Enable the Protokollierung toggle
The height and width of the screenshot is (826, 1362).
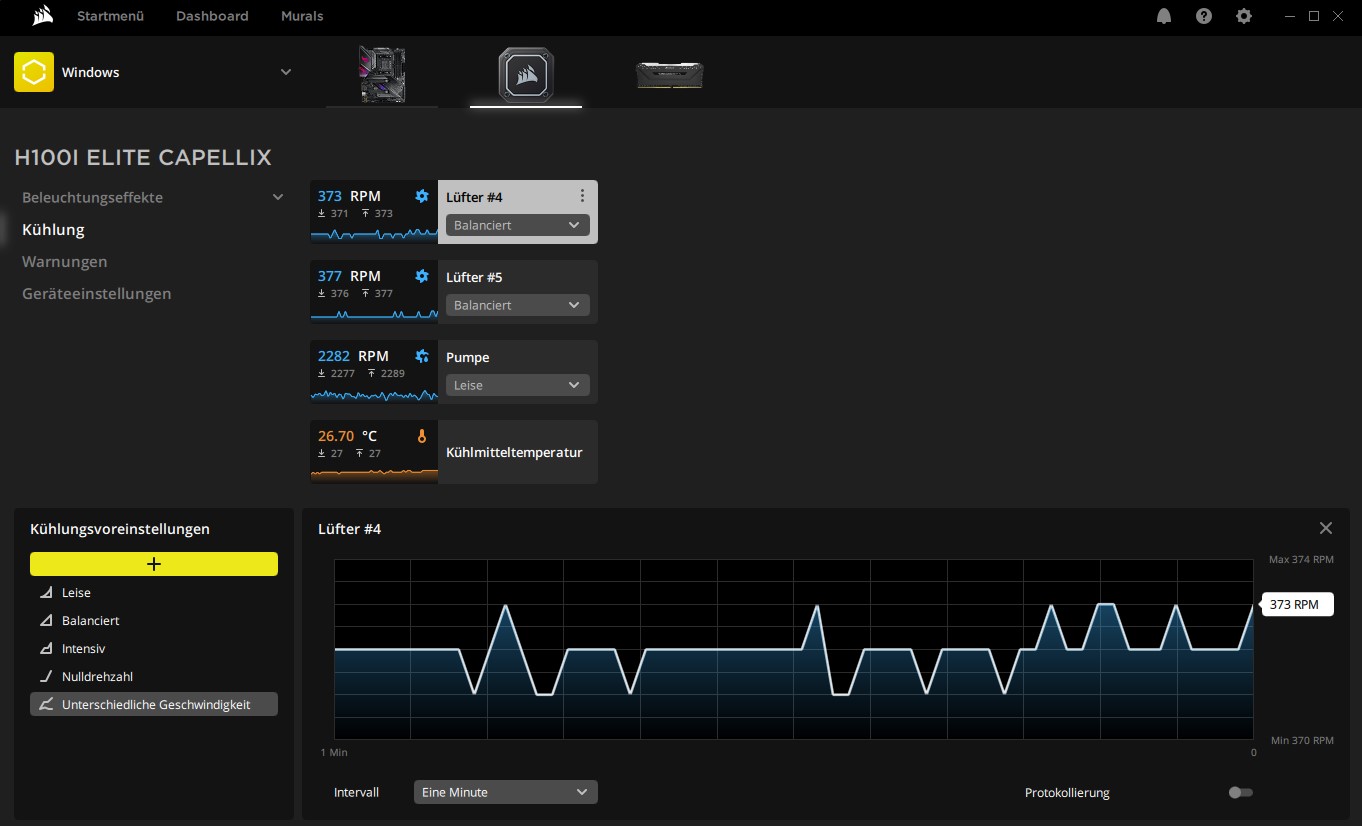pos(1240,792)
